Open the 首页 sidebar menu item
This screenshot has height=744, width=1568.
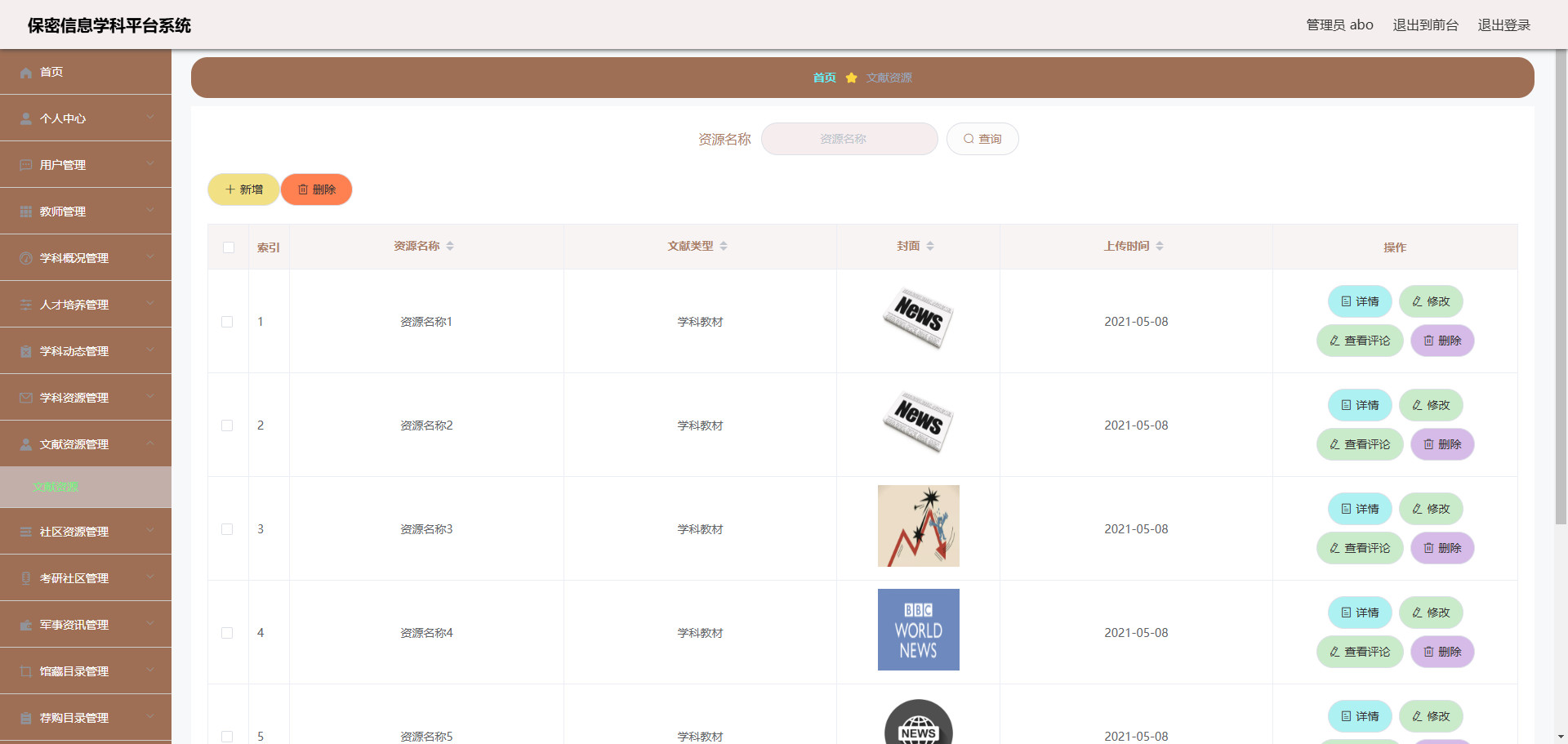click(86, 72)
